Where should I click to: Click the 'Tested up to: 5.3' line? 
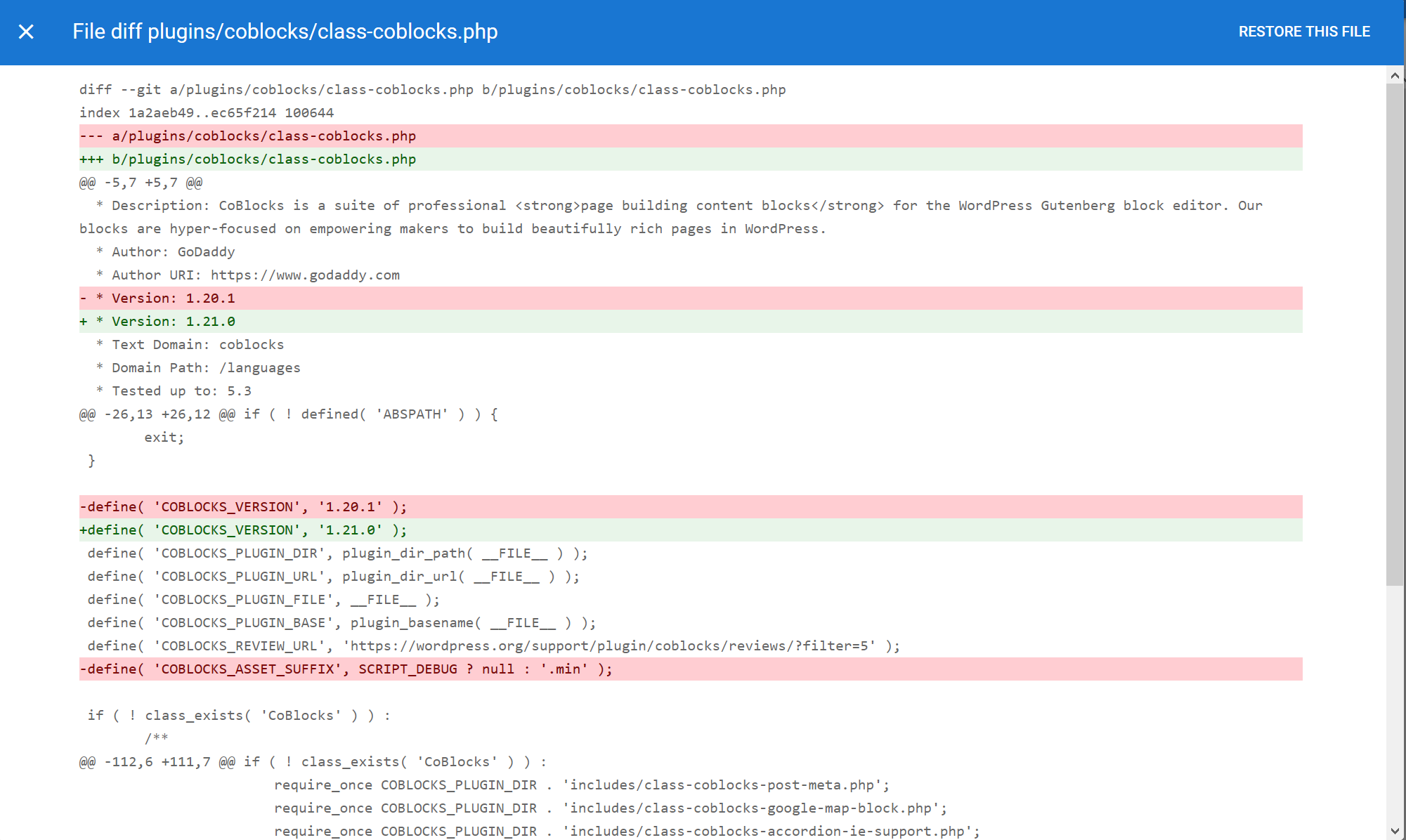point(174,391)
